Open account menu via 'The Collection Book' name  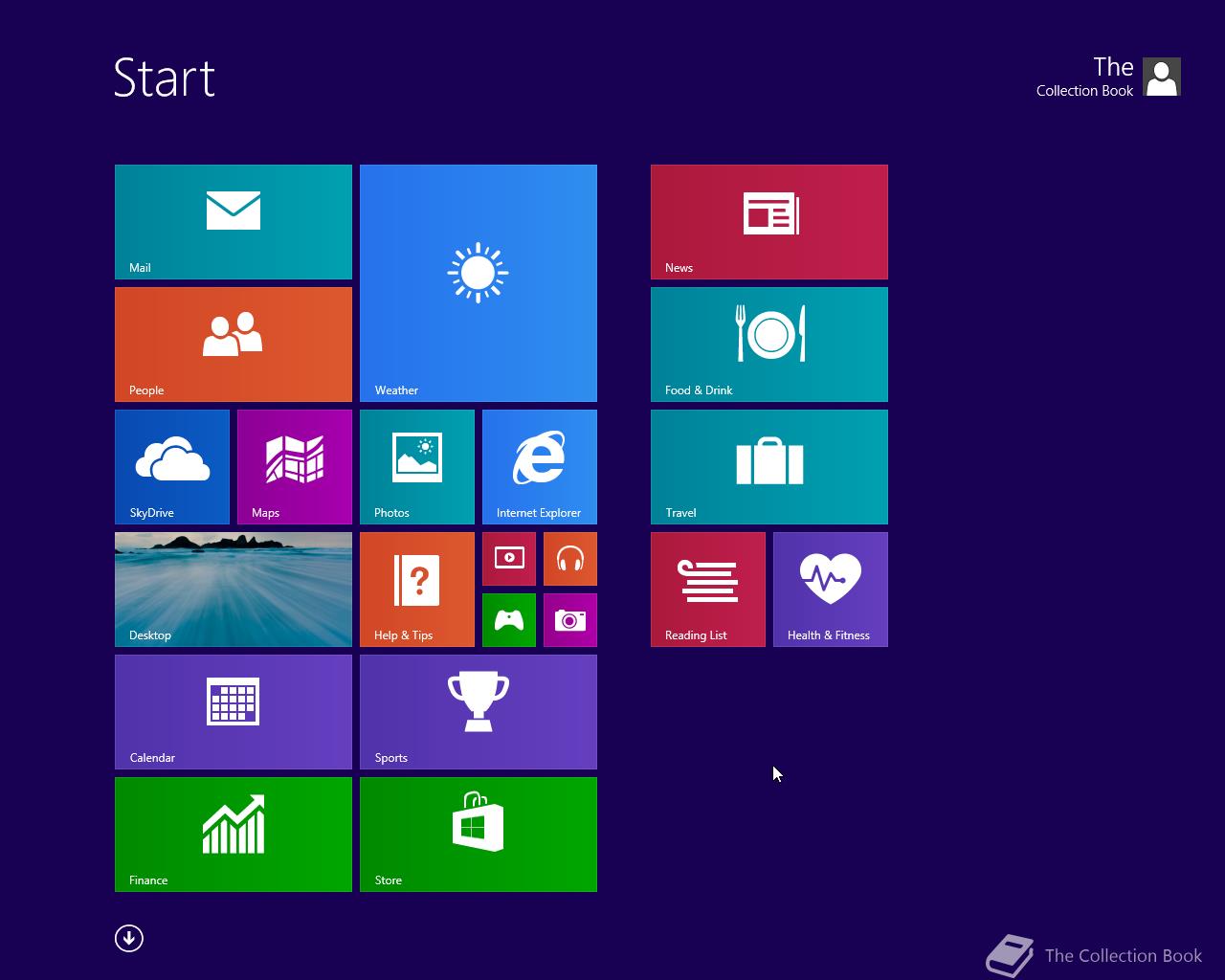click(1085, 77)
